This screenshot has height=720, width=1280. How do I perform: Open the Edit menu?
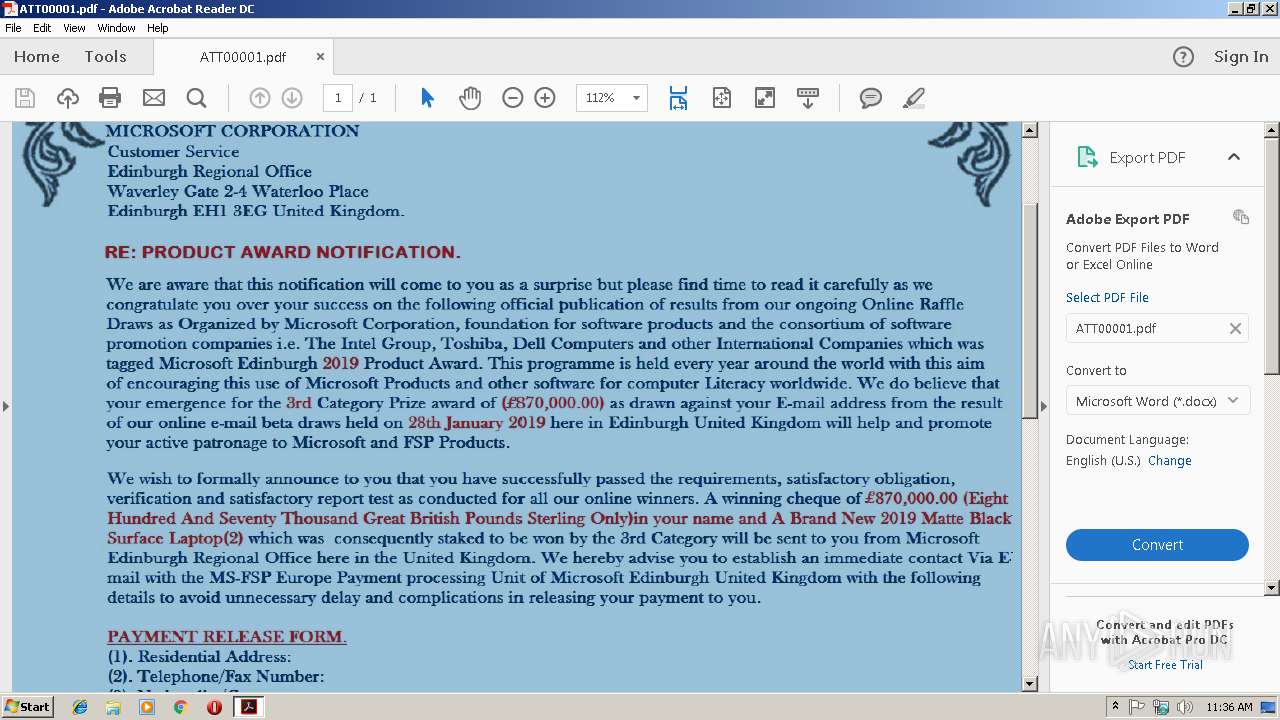coord(42,28)
